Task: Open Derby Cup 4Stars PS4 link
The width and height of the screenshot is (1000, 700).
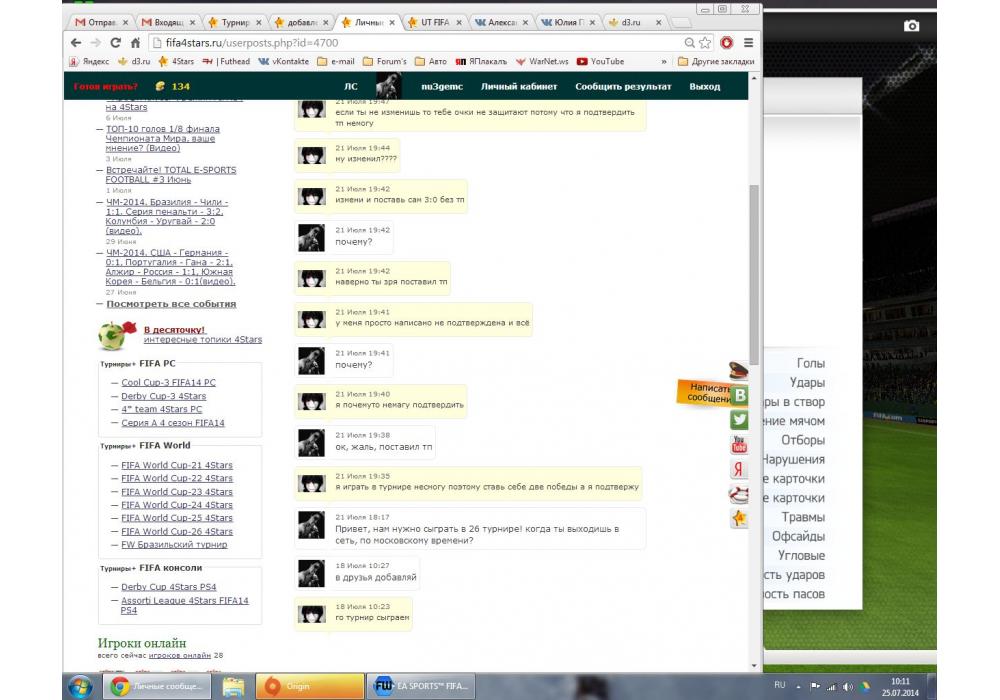Action: 168,587
